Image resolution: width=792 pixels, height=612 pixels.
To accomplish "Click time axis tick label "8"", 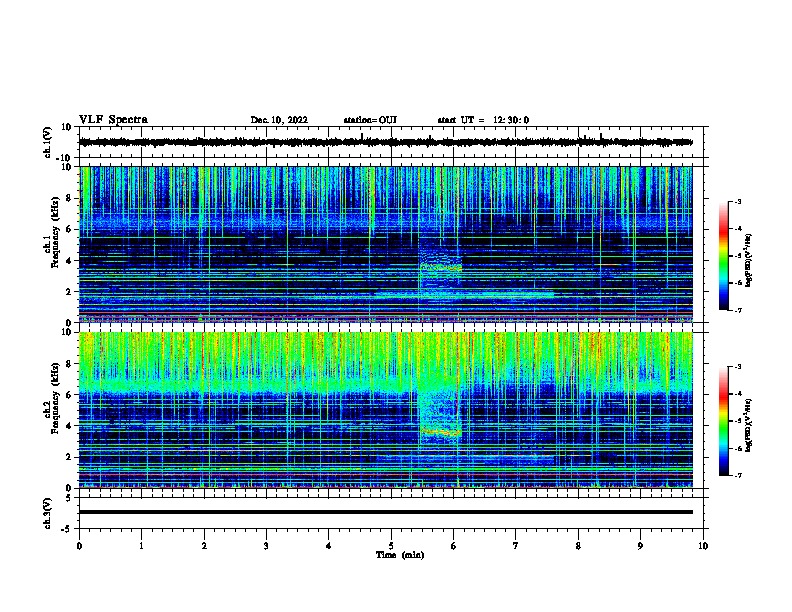I will click(x=578, y=546).
